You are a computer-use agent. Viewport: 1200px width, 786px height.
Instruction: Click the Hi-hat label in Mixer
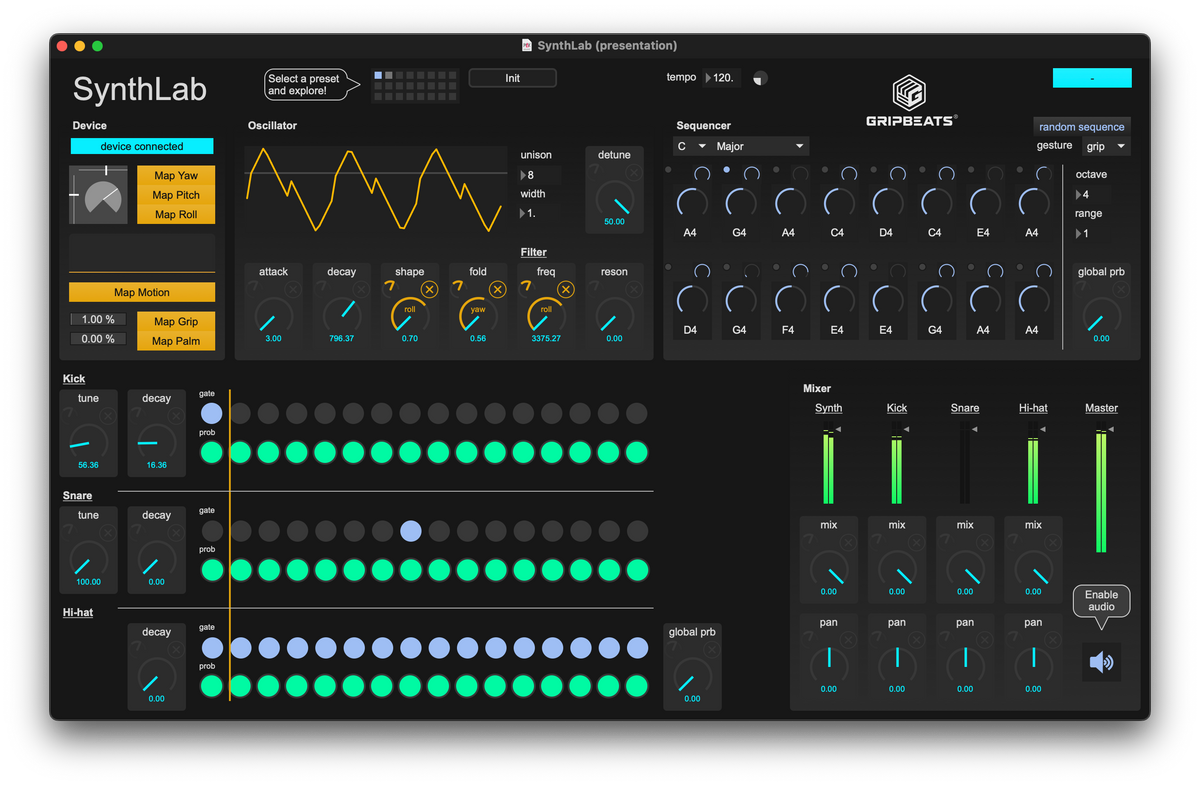pos(1033,408)
